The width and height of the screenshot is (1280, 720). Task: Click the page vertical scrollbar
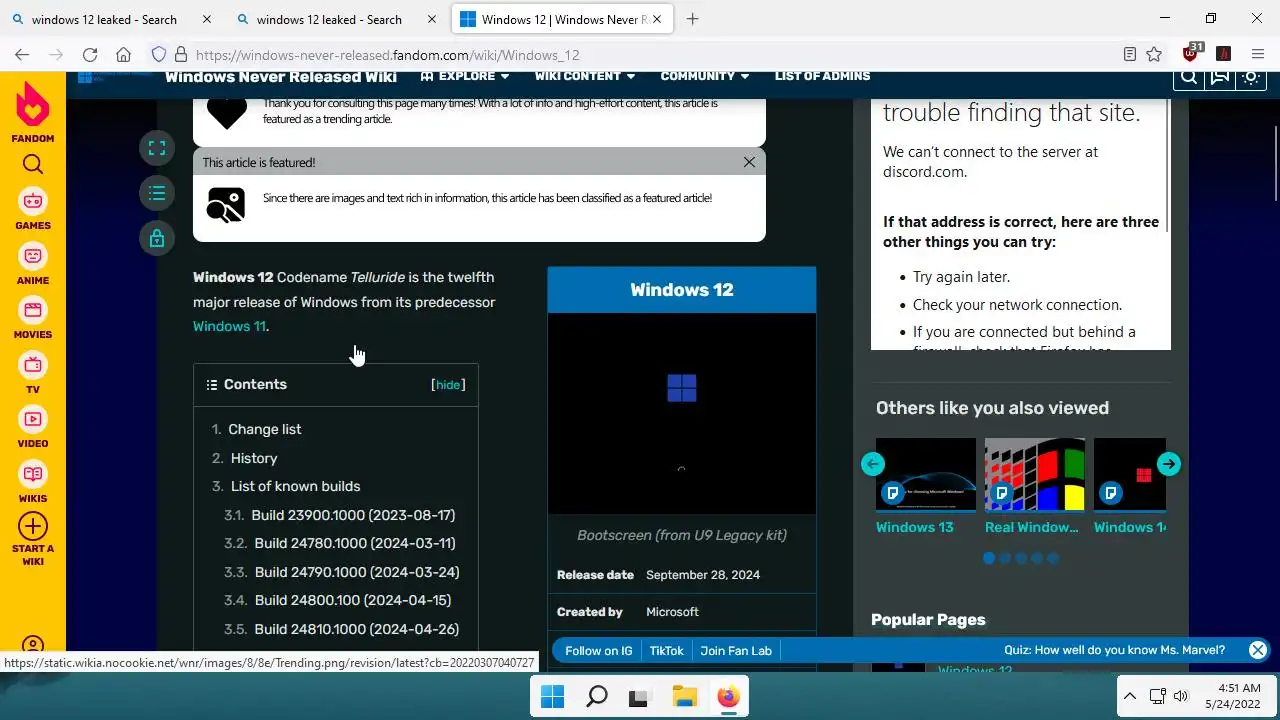tap(1275, 165)
